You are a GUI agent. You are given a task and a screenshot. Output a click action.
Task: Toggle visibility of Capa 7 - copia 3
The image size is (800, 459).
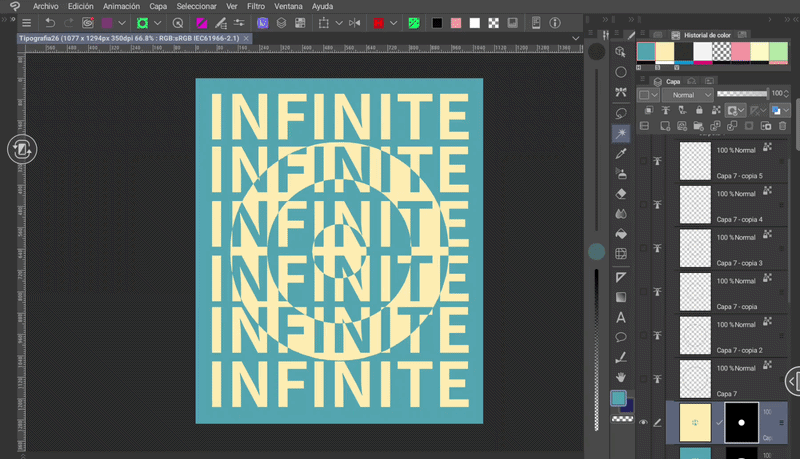[x=644, y=248]
